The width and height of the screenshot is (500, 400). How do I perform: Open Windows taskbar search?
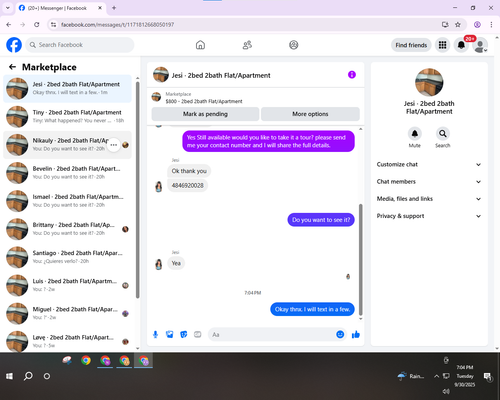(28, 376)
